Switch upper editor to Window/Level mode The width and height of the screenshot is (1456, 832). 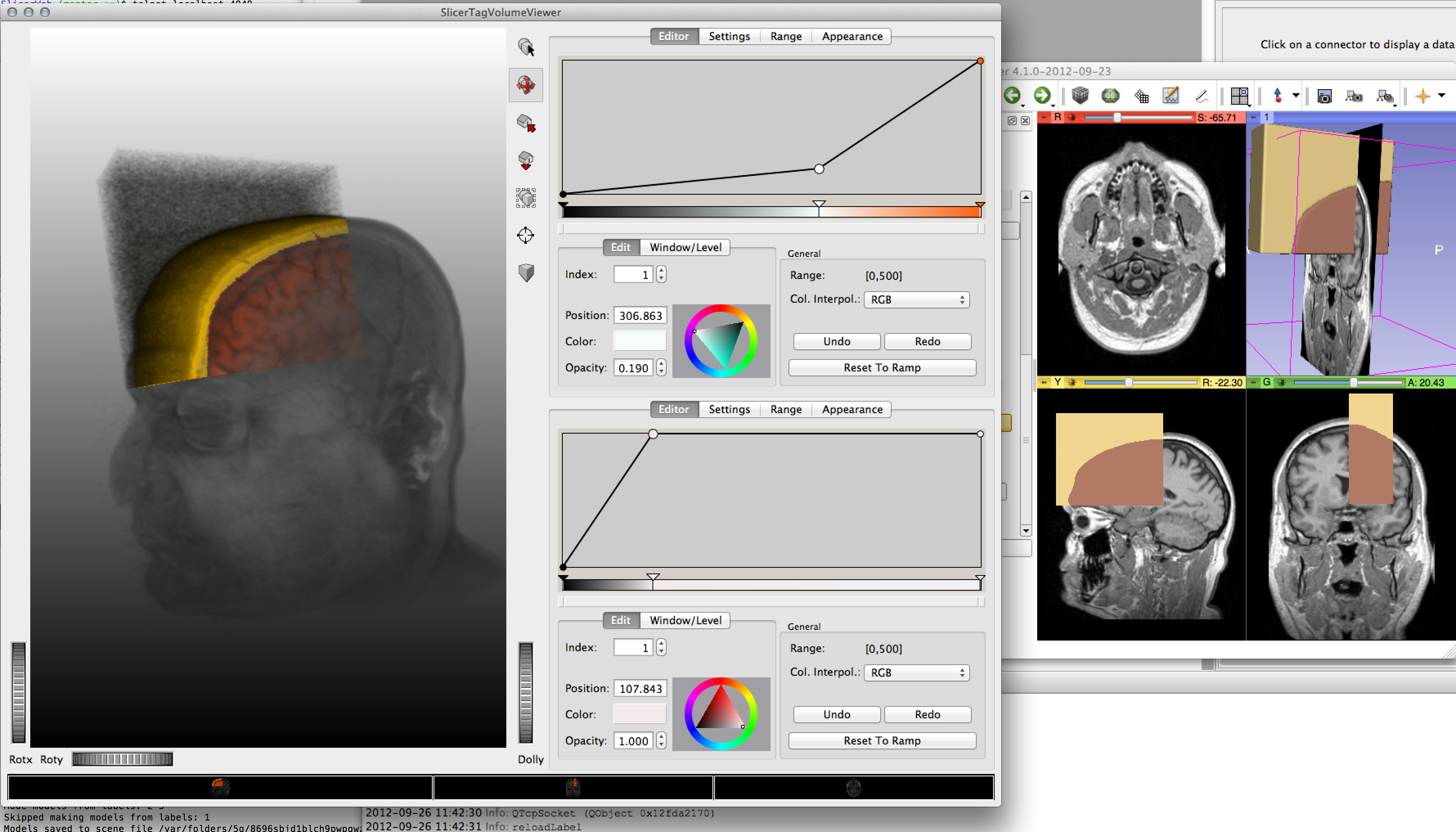point(685,247)
